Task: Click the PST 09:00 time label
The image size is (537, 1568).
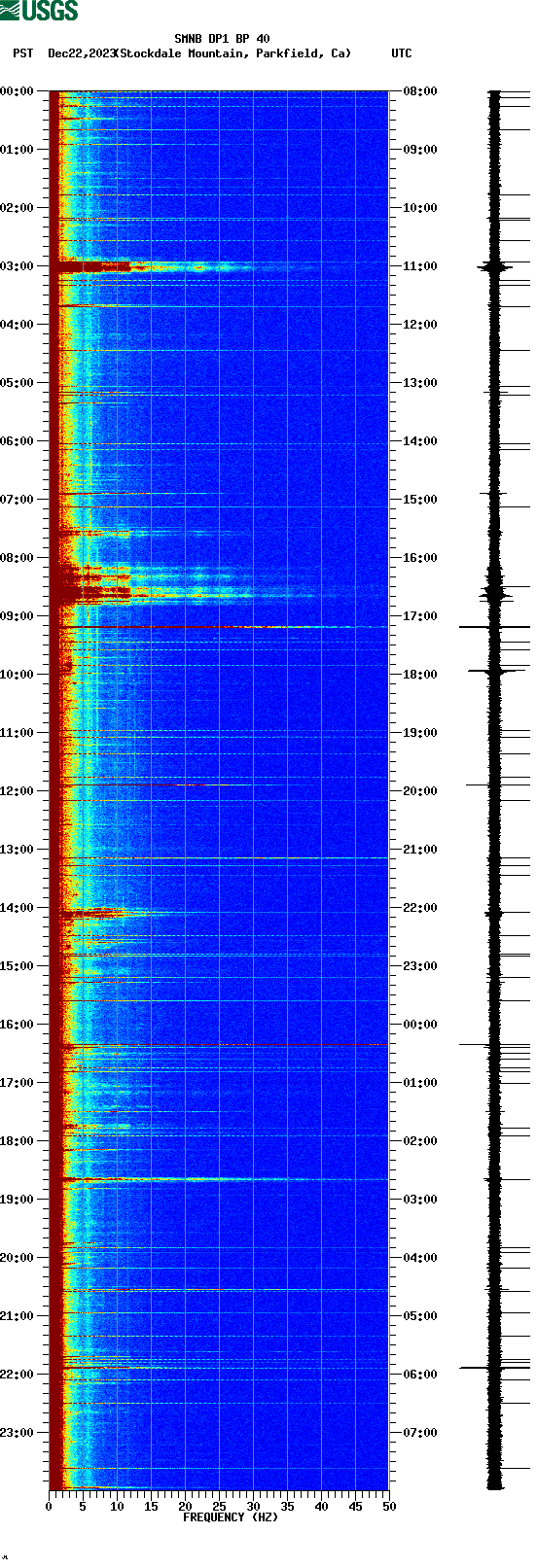Action: pyautogui.click(x=18, y=616)
